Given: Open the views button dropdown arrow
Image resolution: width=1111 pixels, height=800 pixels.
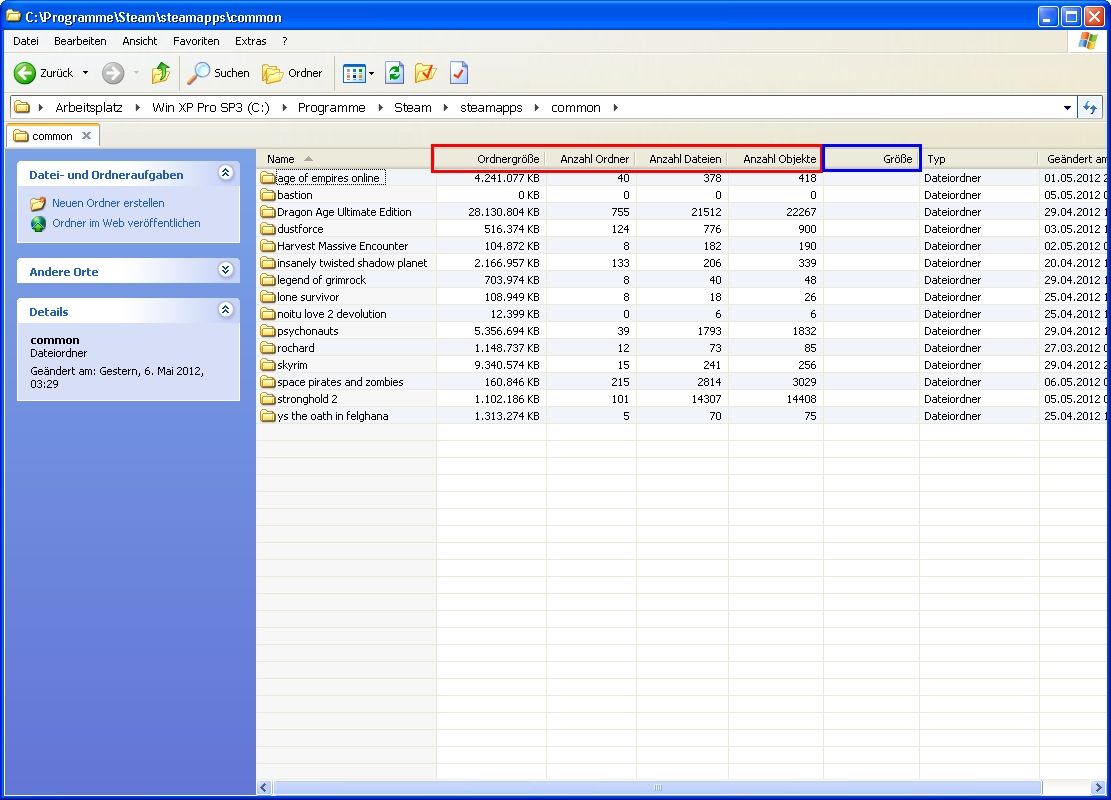Looking at the screenshot, I should (x=371, y=74).
